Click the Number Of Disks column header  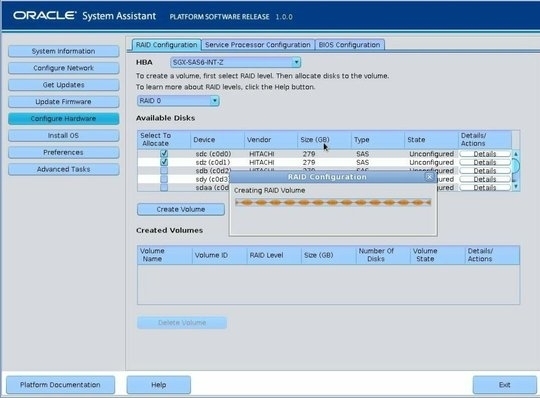point(383,255)
